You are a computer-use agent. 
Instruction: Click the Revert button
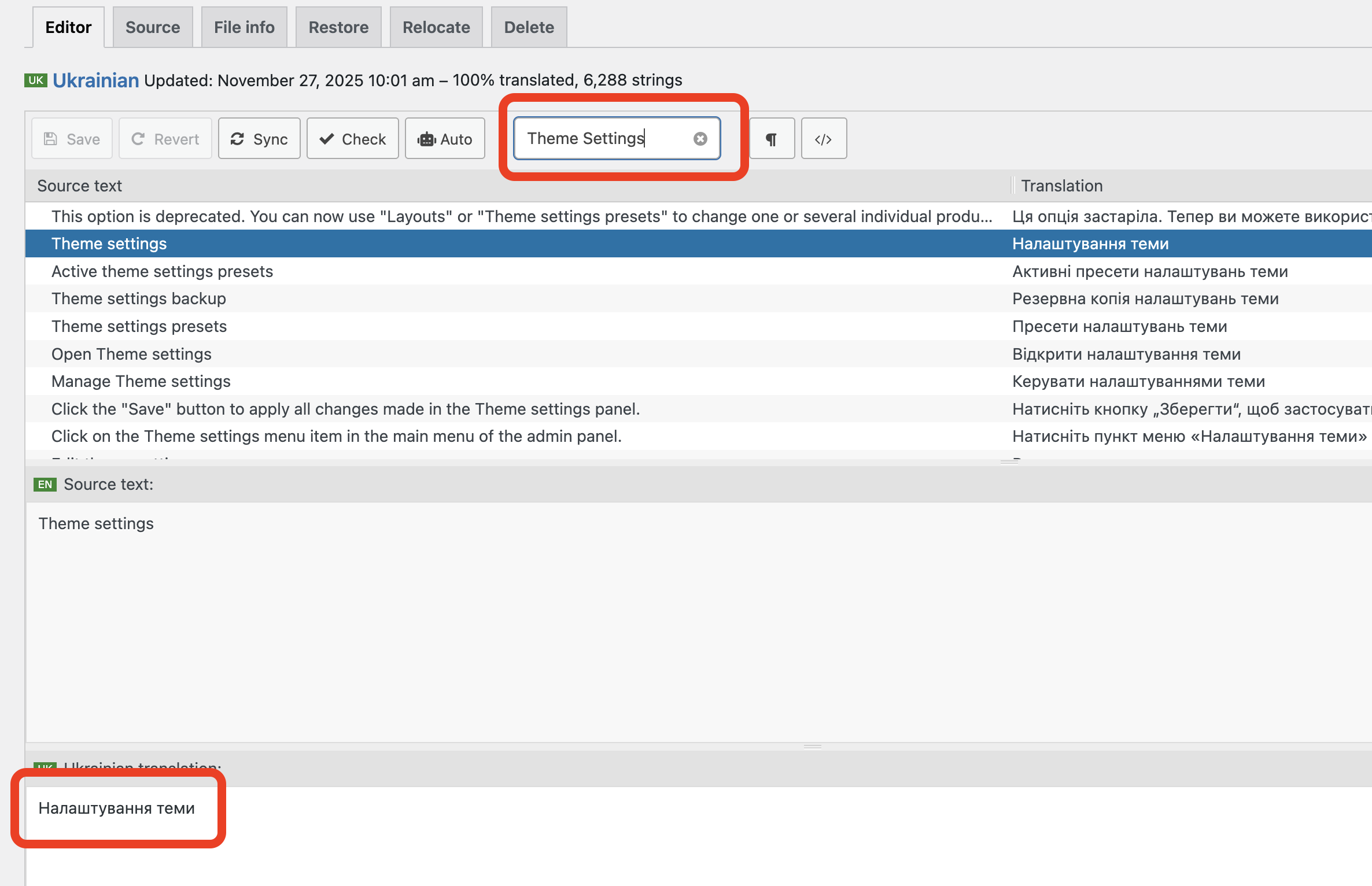165,139
